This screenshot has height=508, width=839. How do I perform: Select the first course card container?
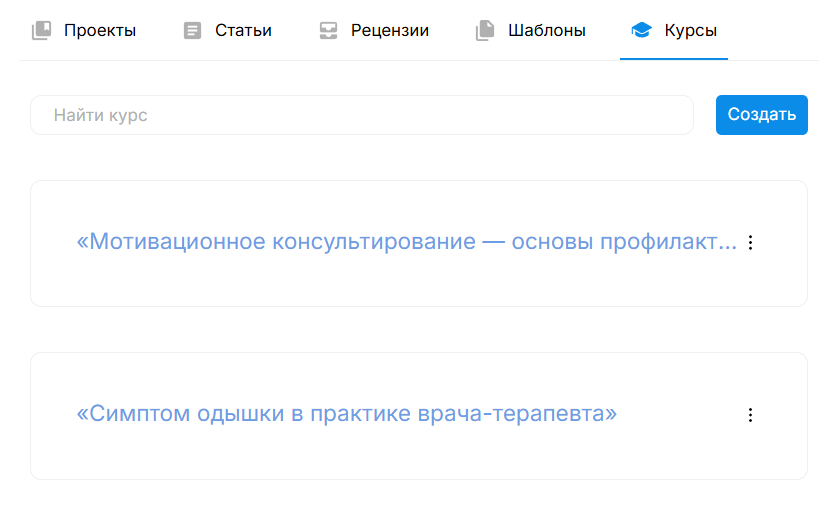pyautogui.click(x=419, y=244)
